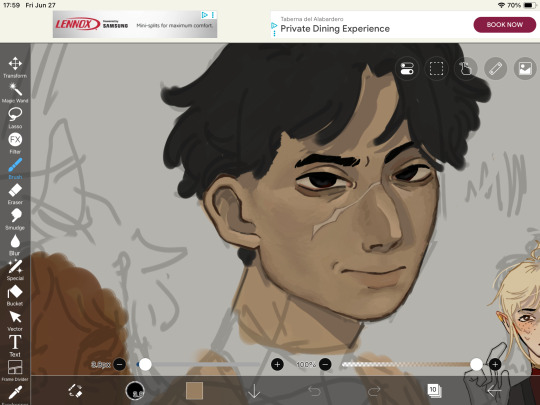Select the Eraser tool
Screen dimensions: 540x405
coord(15,194)
